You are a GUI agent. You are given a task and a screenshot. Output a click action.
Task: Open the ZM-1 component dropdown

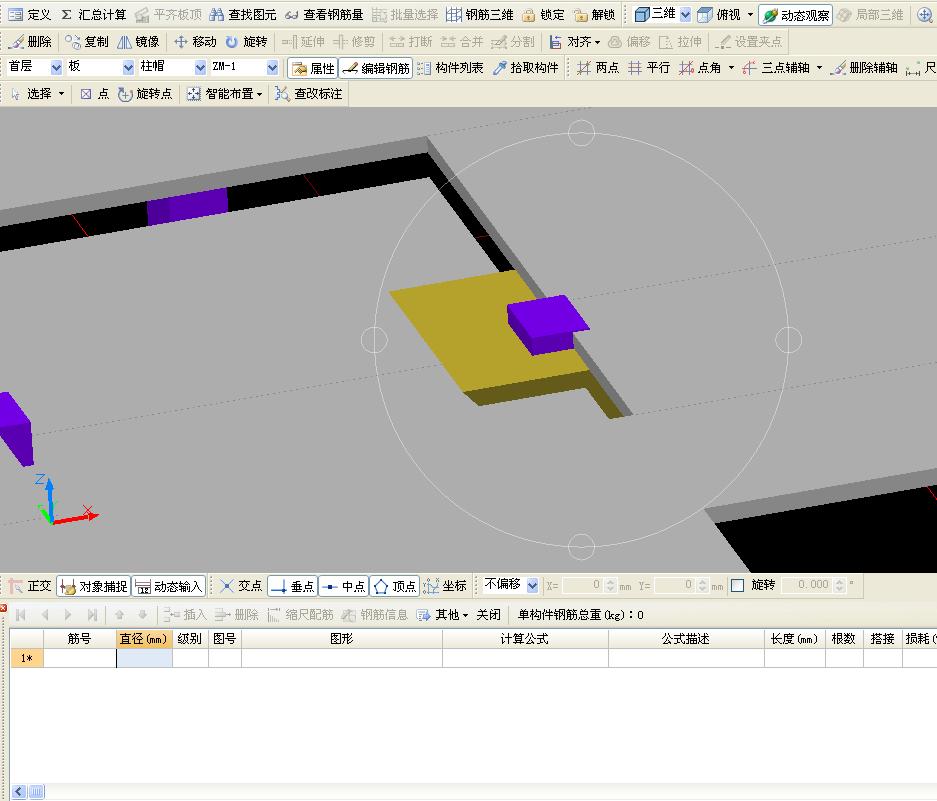272,68
